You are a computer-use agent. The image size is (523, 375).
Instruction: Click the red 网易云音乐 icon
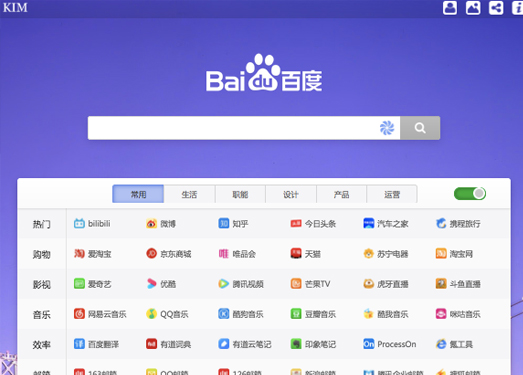point(79,314)
